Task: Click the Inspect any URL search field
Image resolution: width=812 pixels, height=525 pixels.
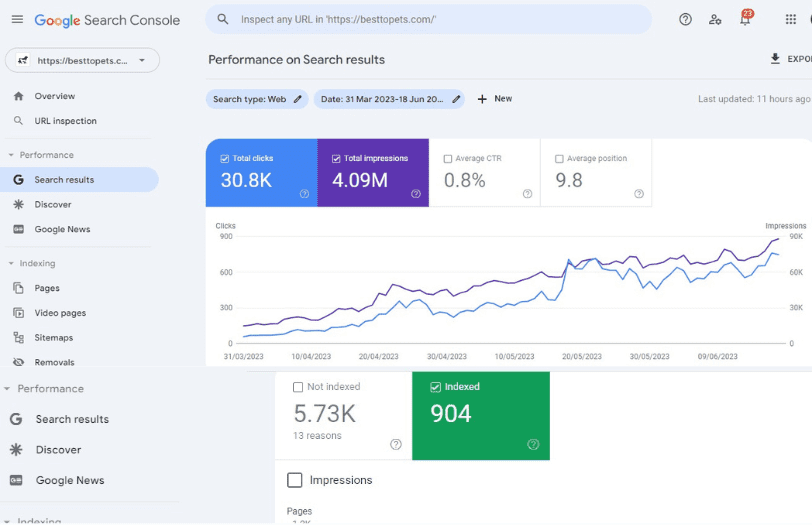Action: [x=429, y=20]
